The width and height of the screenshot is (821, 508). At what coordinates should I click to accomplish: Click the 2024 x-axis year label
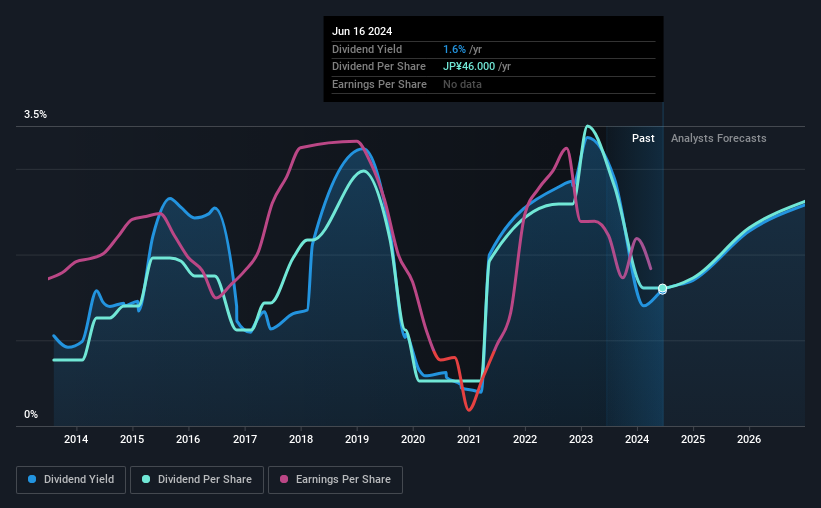tap(637, 439)
